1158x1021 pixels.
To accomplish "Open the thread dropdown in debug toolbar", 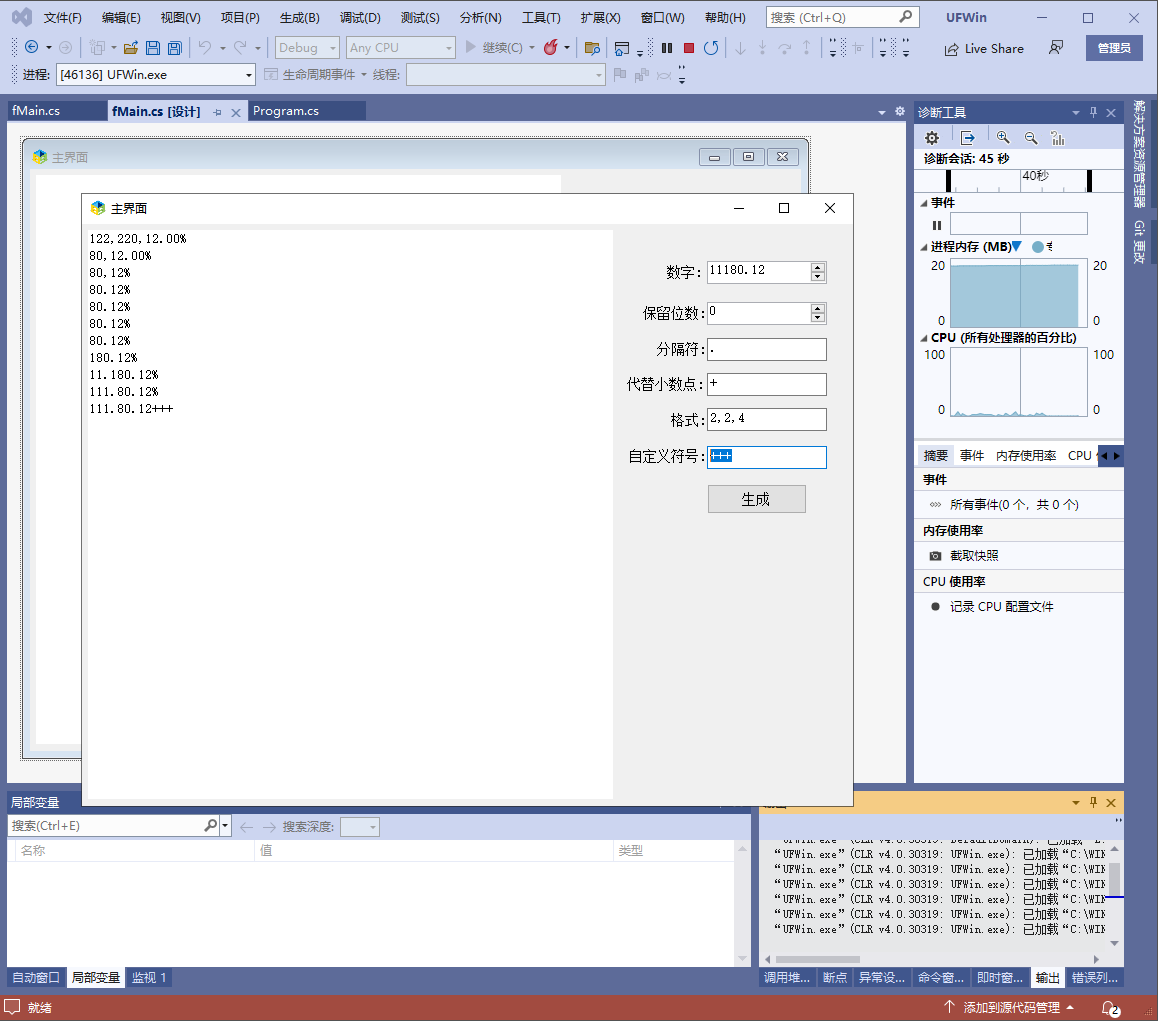I will coord(506,75).
